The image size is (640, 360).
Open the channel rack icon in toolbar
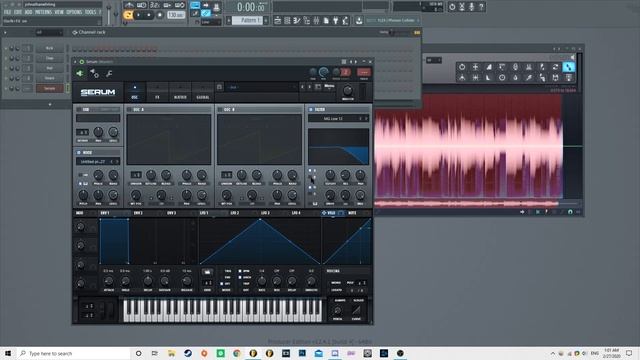(287, 20)
